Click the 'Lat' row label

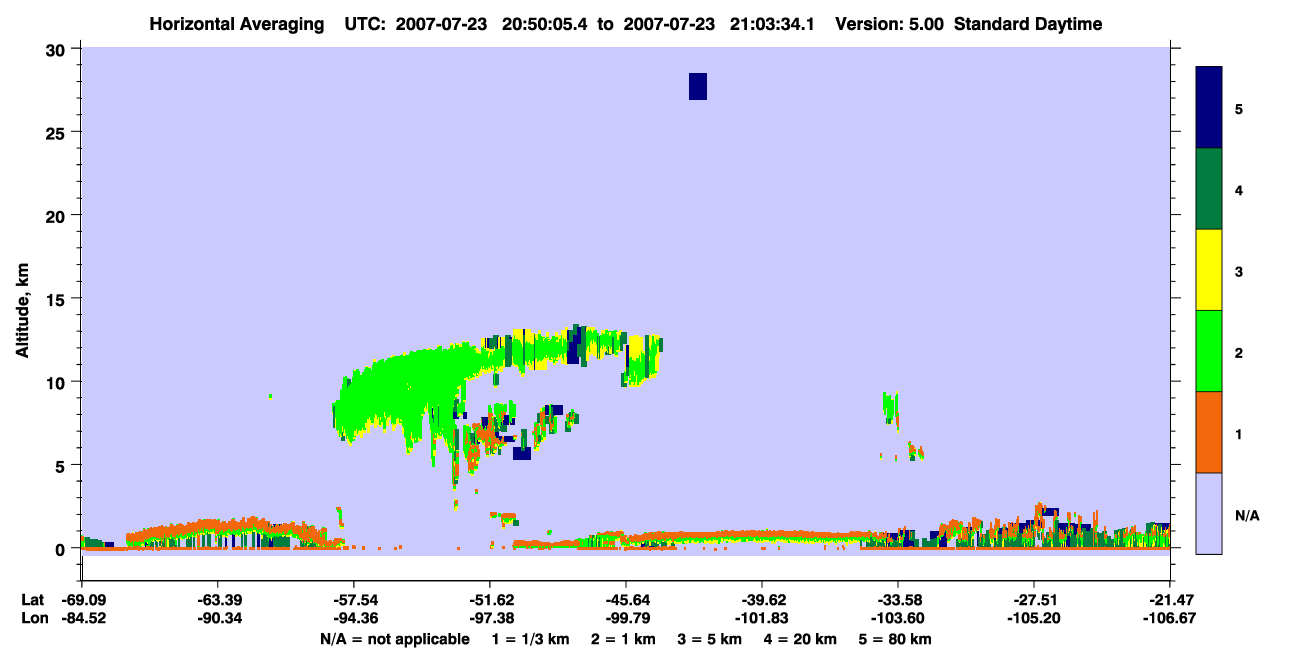32,600
